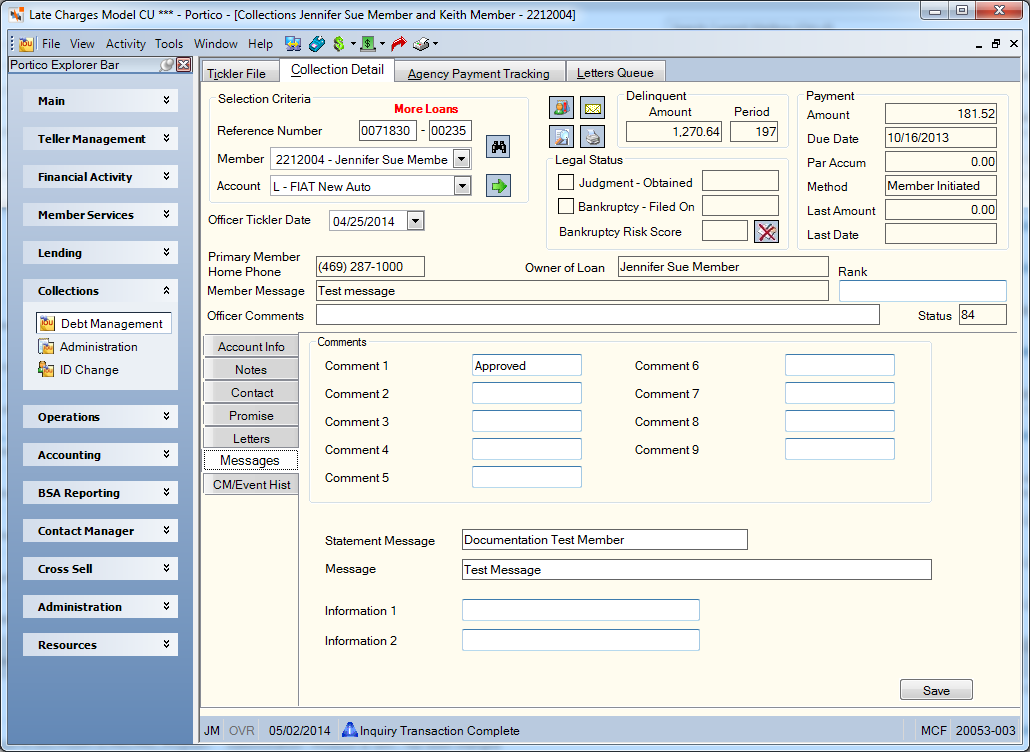Click the red arrow toolbar icon
This screenshot has height=752, width=1030.
click(398, 44)
